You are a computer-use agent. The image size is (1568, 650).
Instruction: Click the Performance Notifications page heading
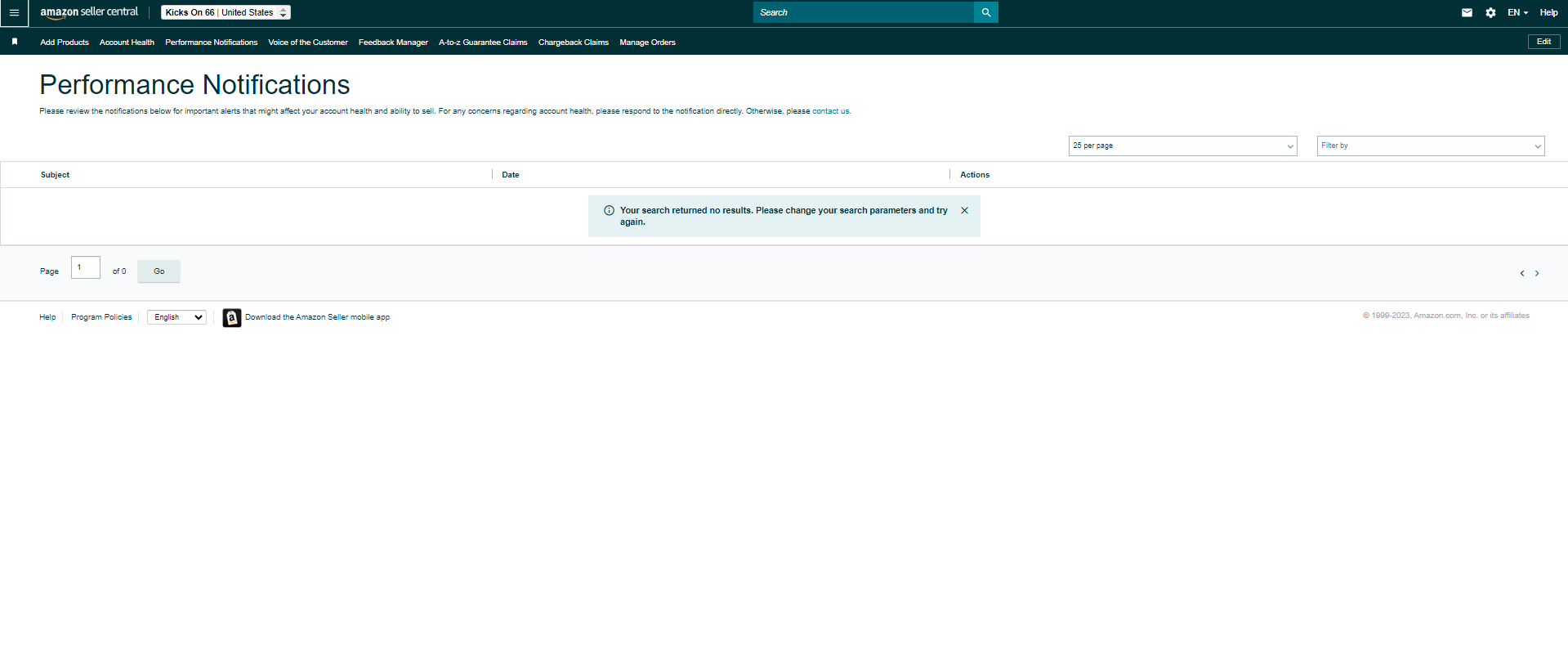(x=194, y=85)
